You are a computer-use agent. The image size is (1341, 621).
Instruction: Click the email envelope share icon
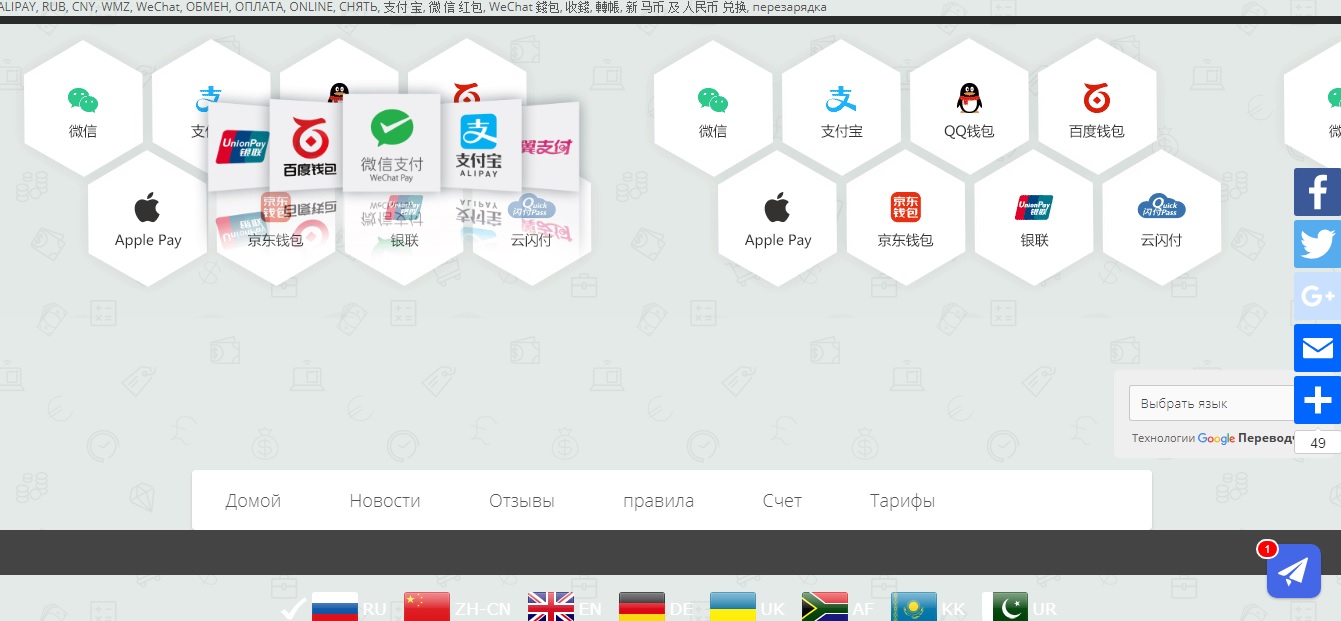click(x=1317, y=348)
